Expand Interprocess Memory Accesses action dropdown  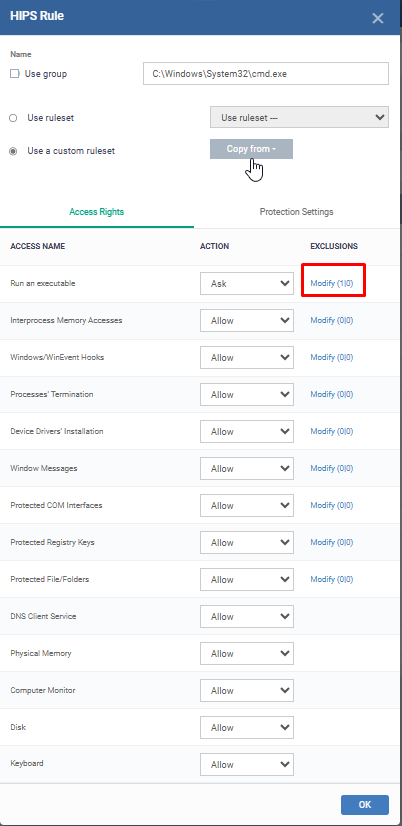coord(247,320)
